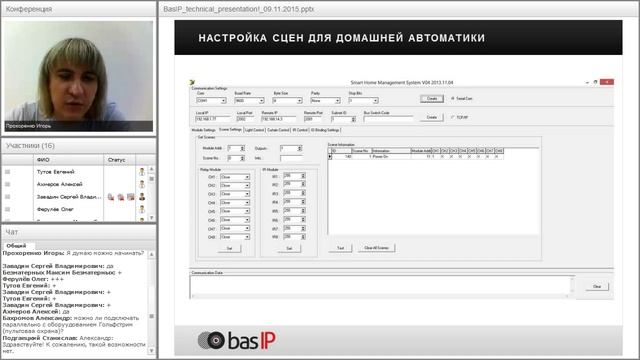Click the row marker square beside Ферулёв Олег
The height and width of the screenshot is (360, 640).
(7, 209)
